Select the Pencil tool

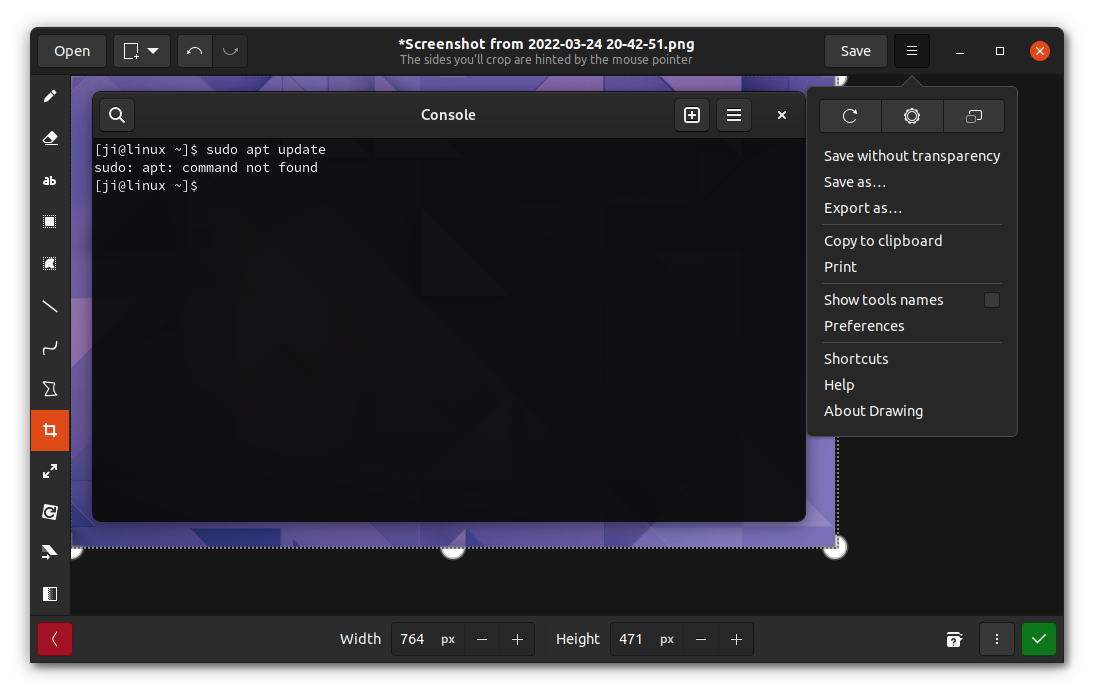click(x=50, y=95)
